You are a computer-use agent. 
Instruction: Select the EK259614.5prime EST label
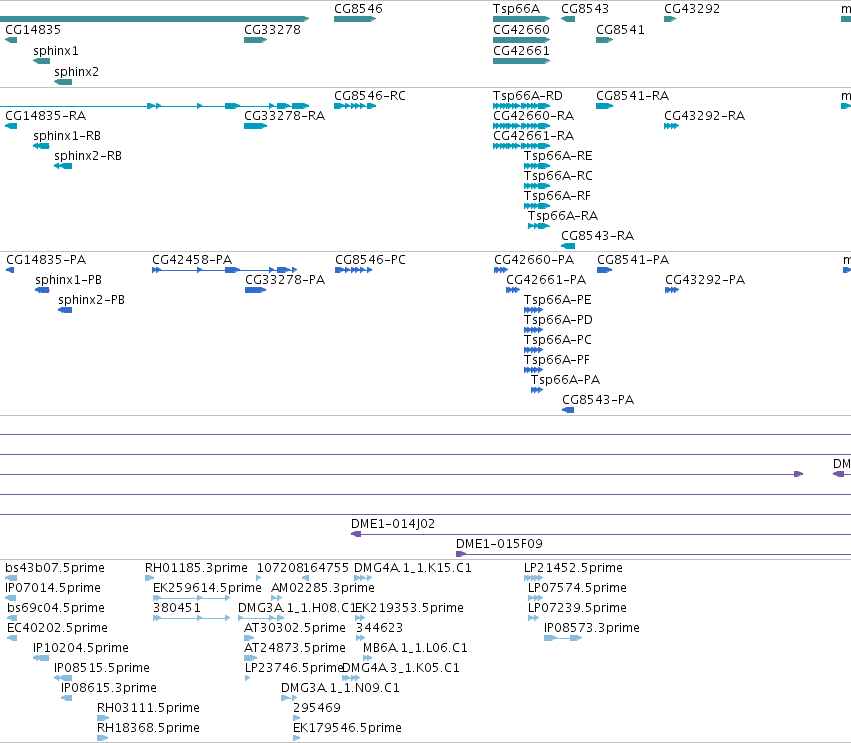tap(207, 588)
